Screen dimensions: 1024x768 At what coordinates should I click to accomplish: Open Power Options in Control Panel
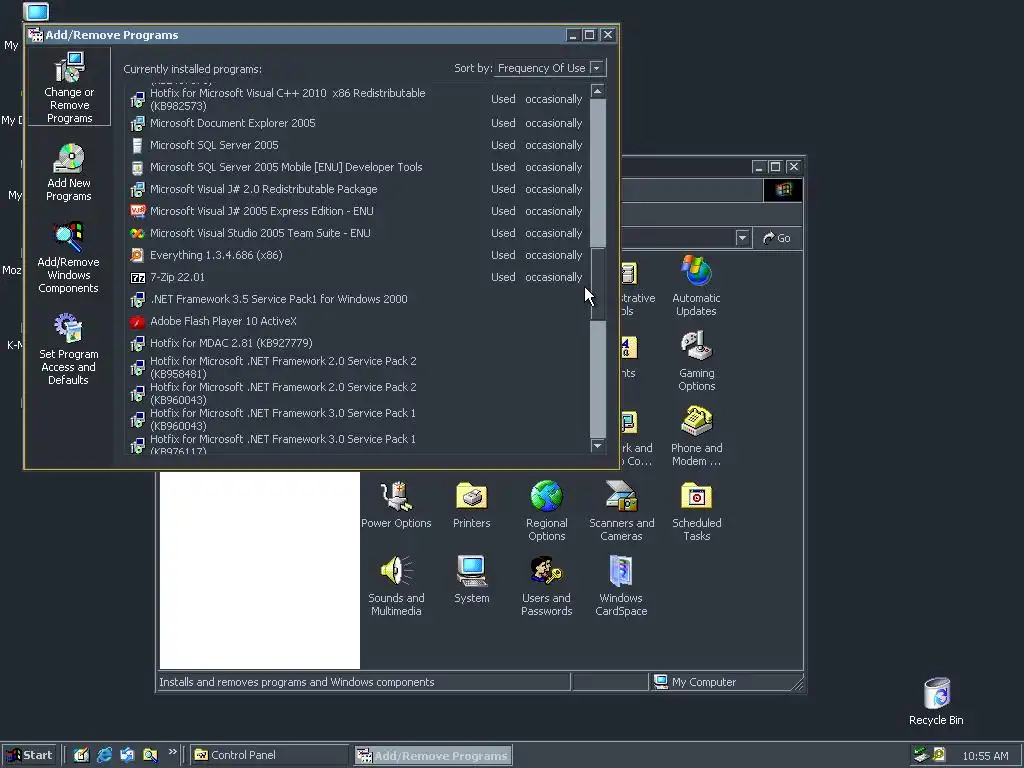pyautogui.click(x=396, y=505)
